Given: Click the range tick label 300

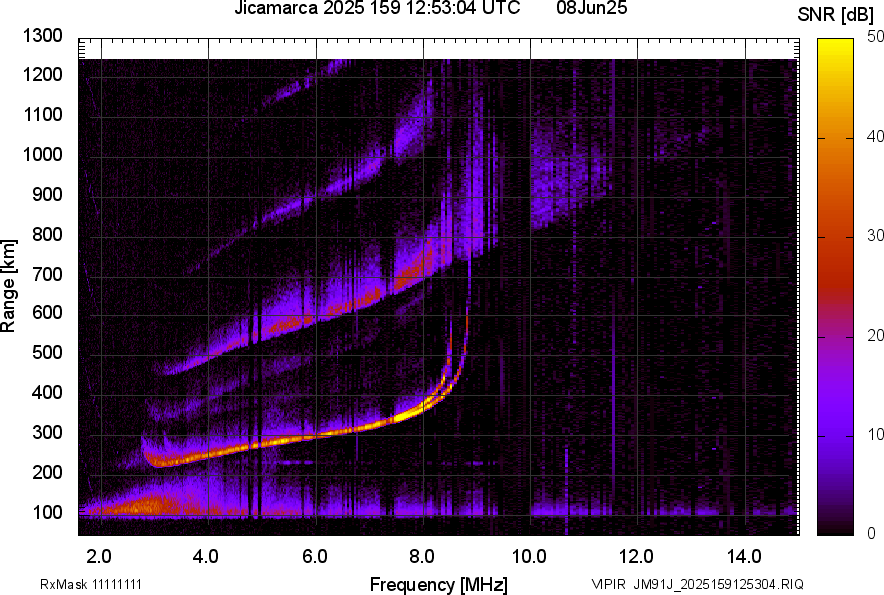Looking at the screenshot, I should 47,433.
